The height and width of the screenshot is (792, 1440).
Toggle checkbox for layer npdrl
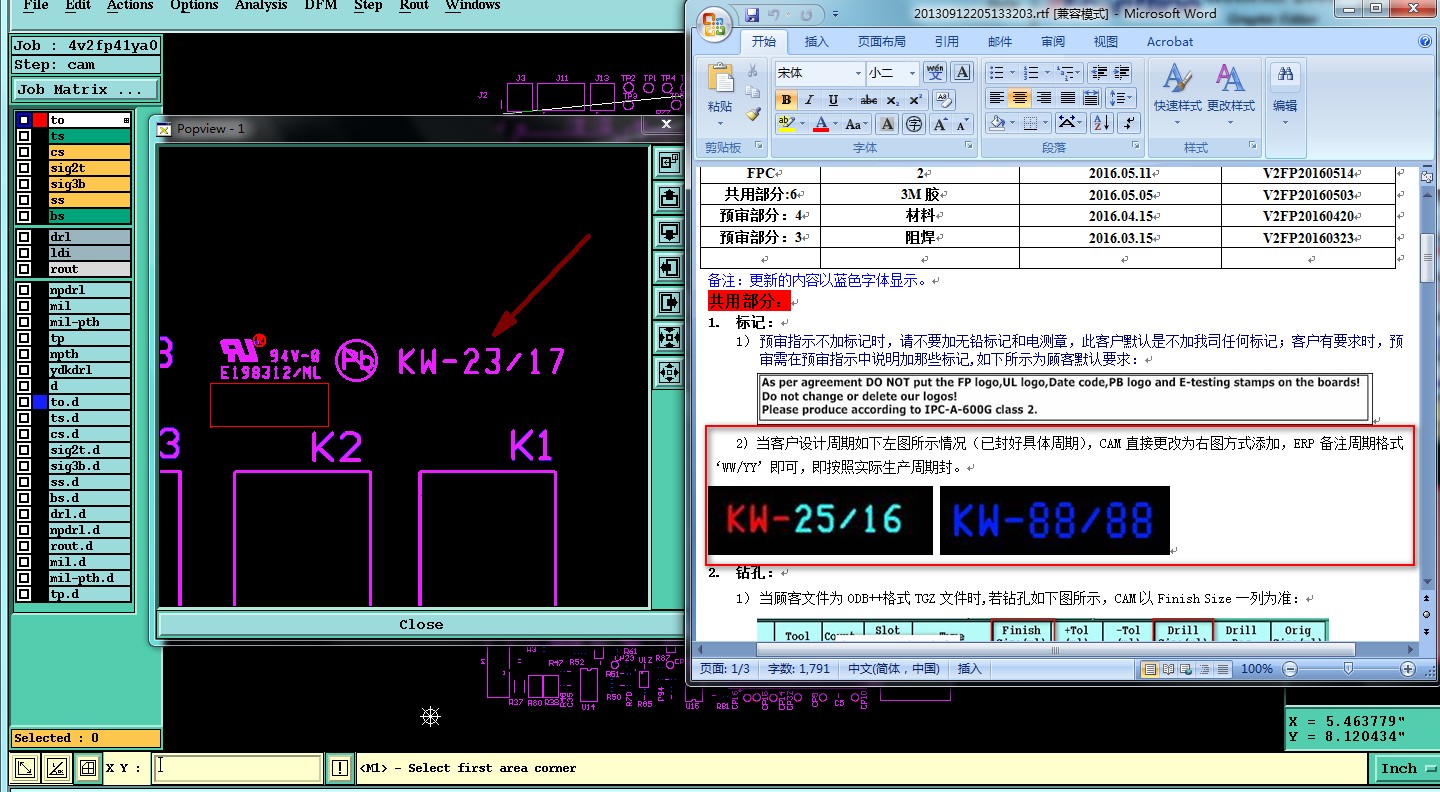pos(24,290)
